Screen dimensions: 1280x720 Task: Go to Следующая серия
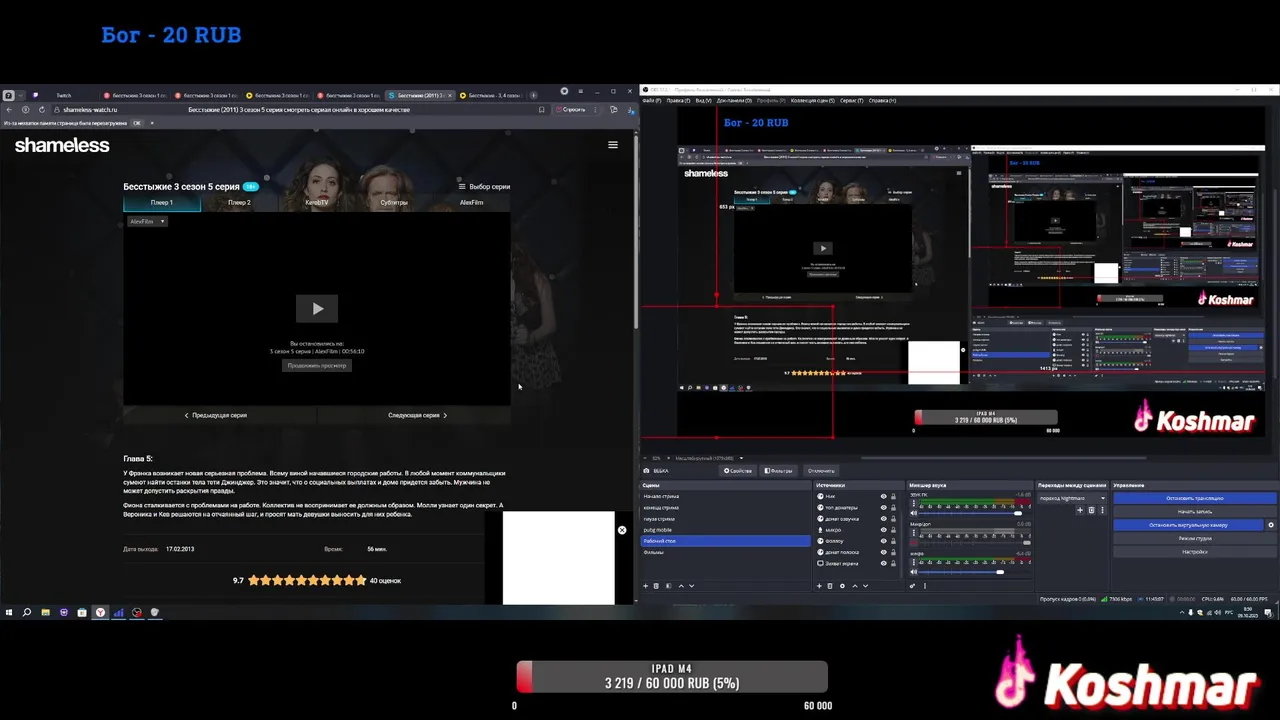[x=417, y=415]
